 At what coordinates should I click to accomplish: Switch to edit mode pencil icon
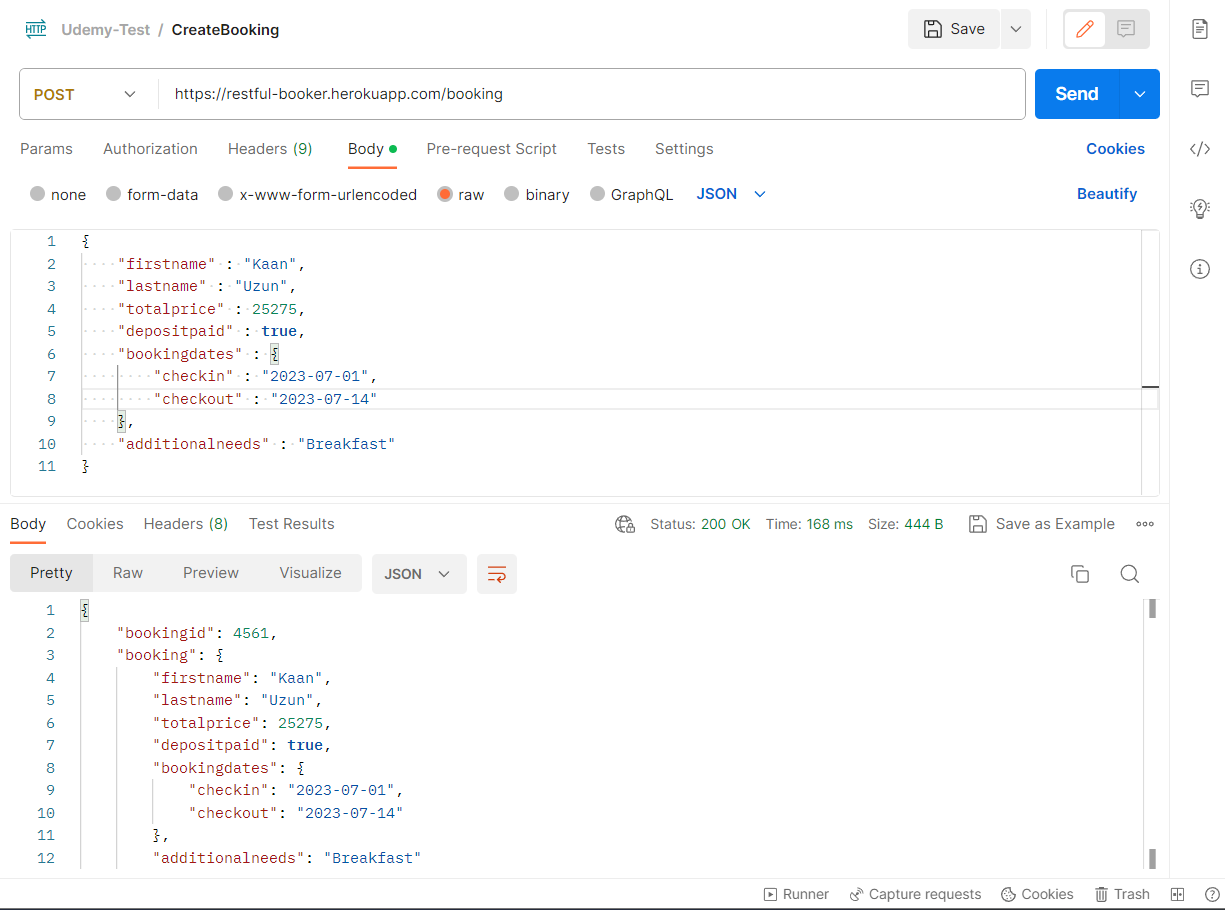click(x=1084, y=29)
